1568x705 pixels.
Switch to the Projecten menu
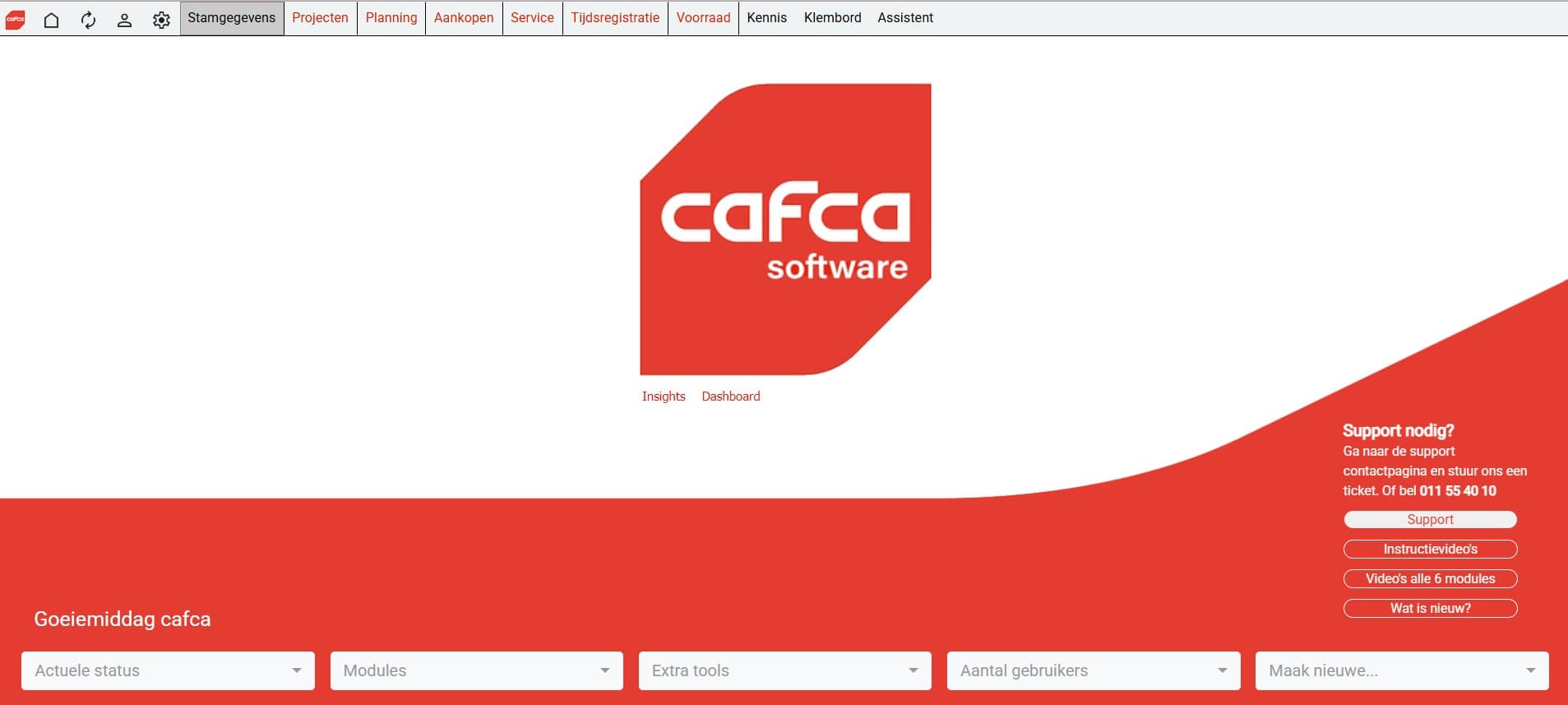[x=320, y=18]
